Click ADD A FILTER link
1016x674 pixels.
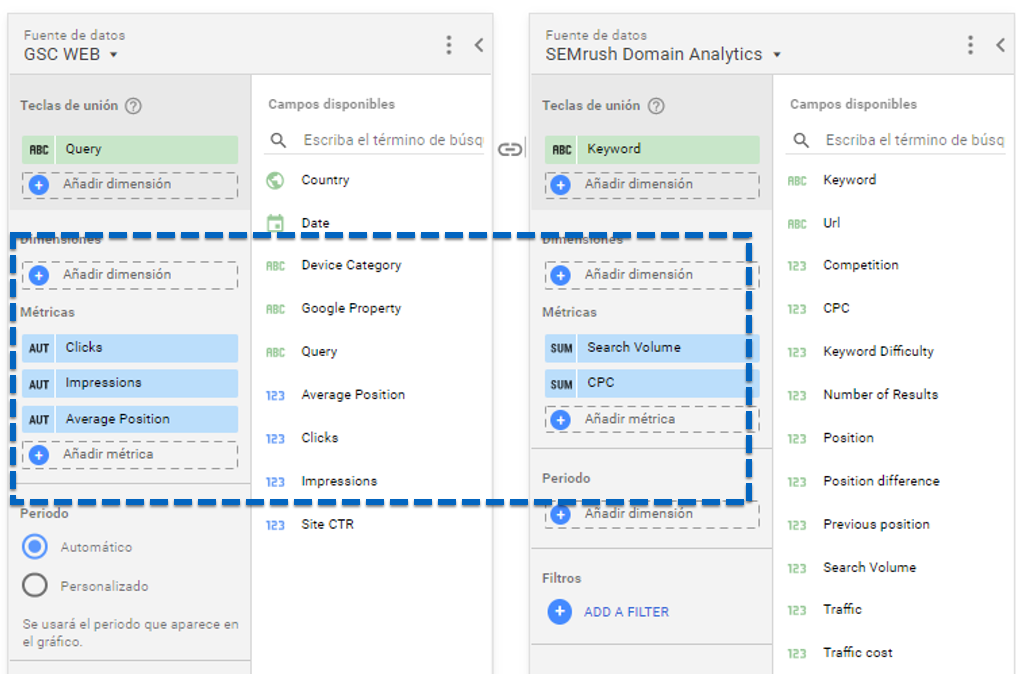626,612
